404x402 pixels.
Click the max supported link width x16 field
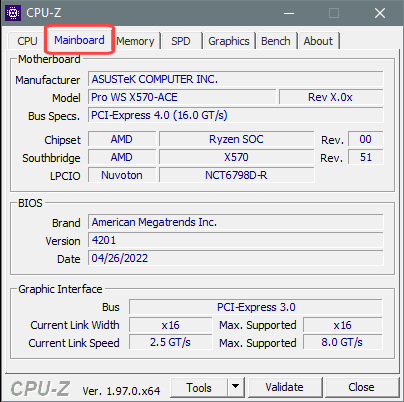pos(343,325)
